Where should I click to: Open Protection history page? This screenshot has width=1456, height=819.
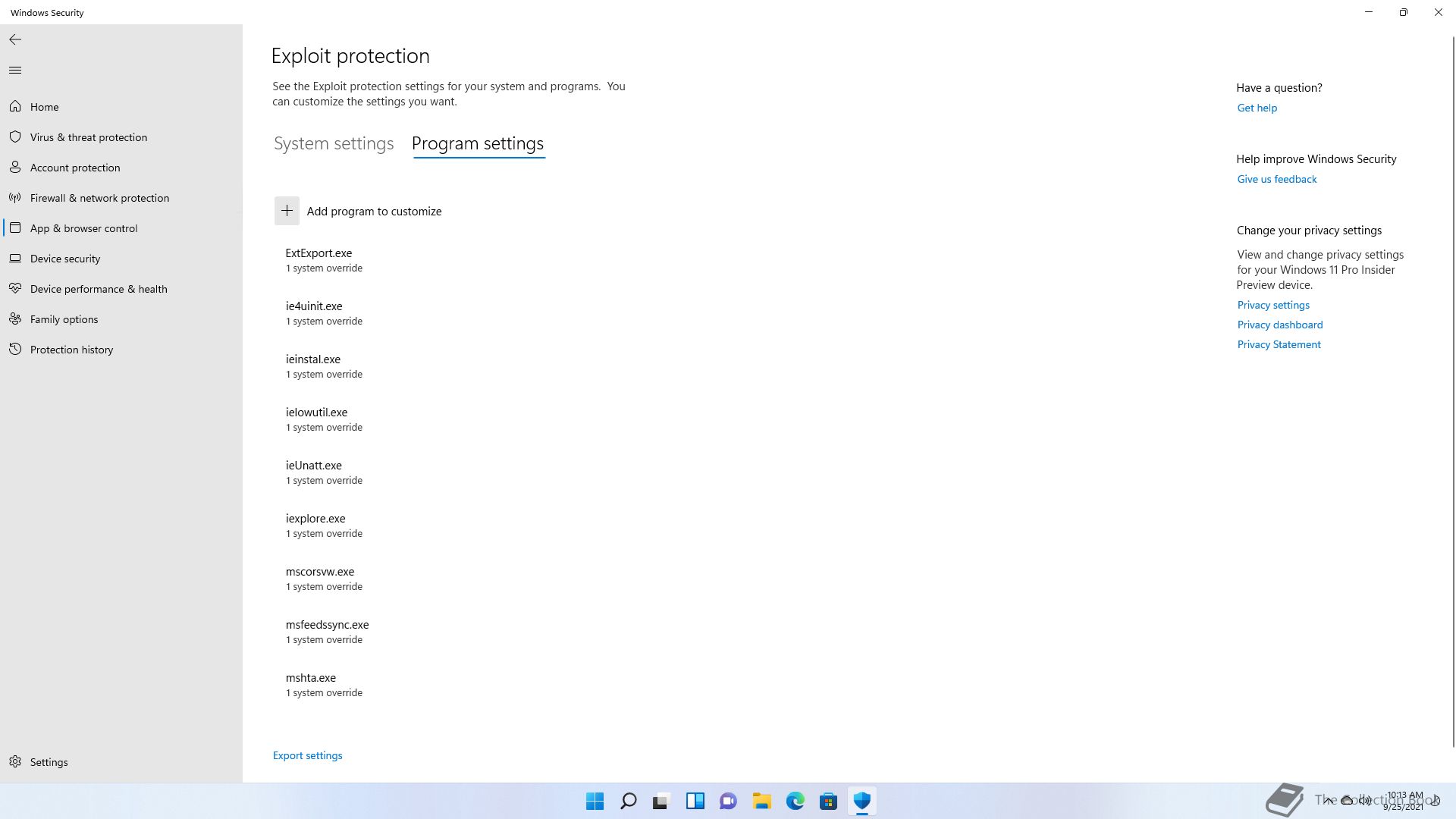121,350
